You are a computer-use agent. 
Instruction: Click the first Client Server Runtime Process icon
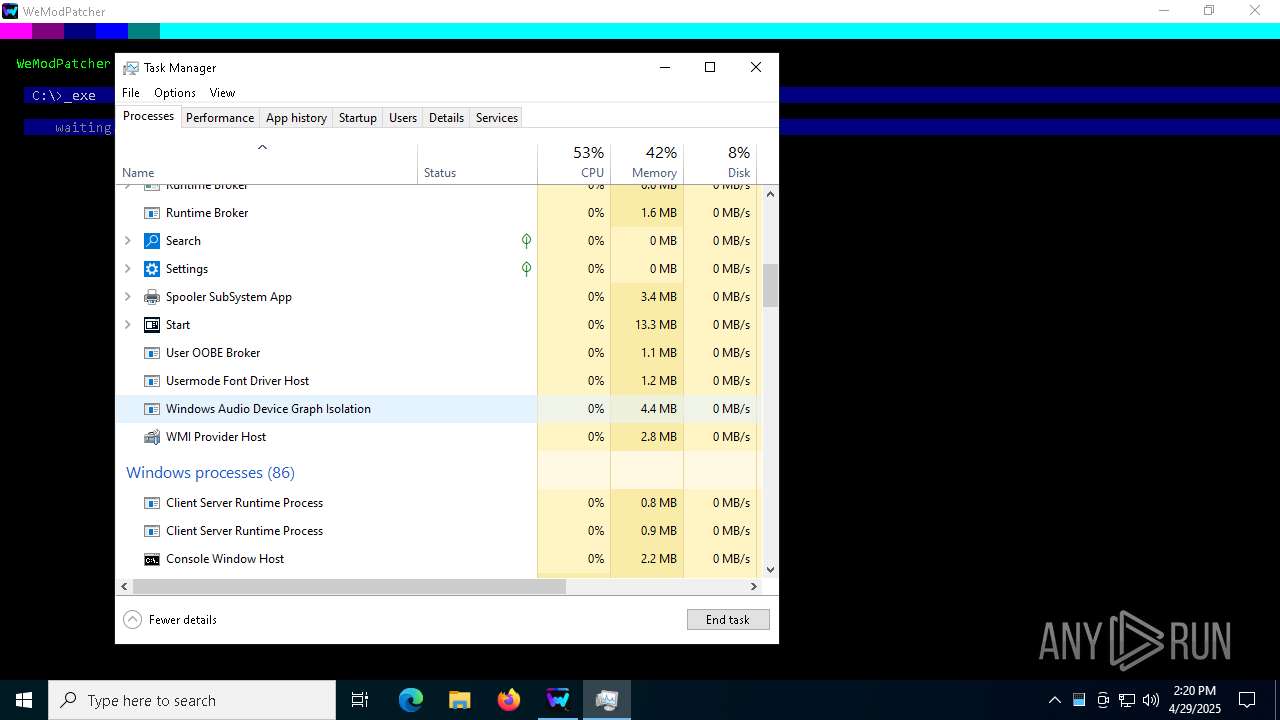[152, 503]
